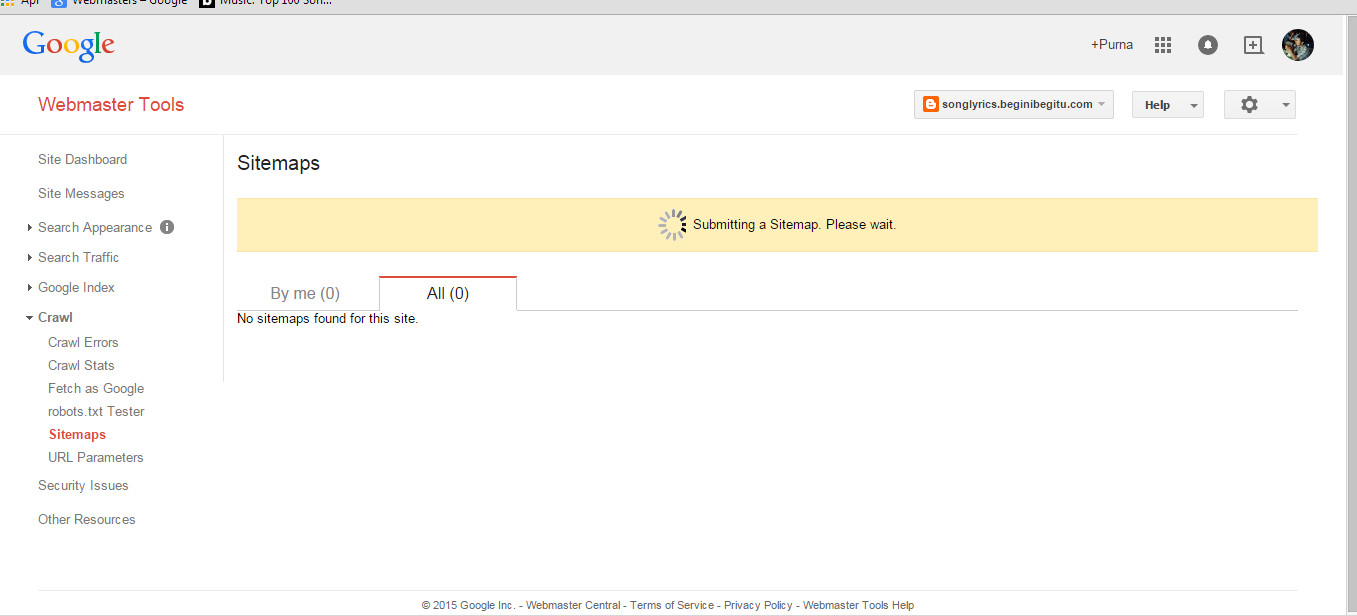The image size is (1357, 616).
Task: Open Crawl Stats page
Action: coord(81,366)
